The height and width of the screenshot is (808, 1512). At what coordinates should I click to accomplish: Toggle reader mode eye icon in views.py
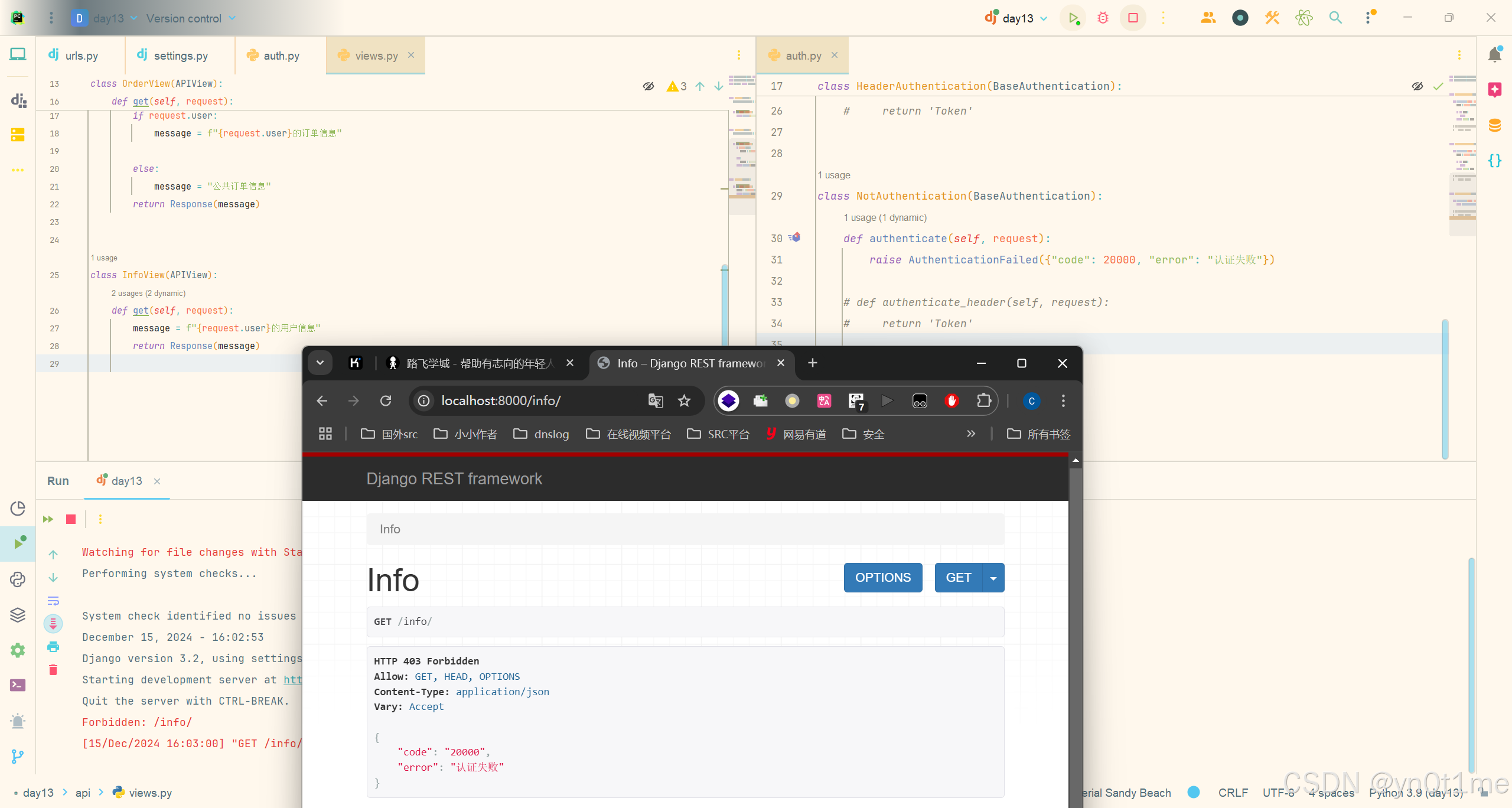649,86
